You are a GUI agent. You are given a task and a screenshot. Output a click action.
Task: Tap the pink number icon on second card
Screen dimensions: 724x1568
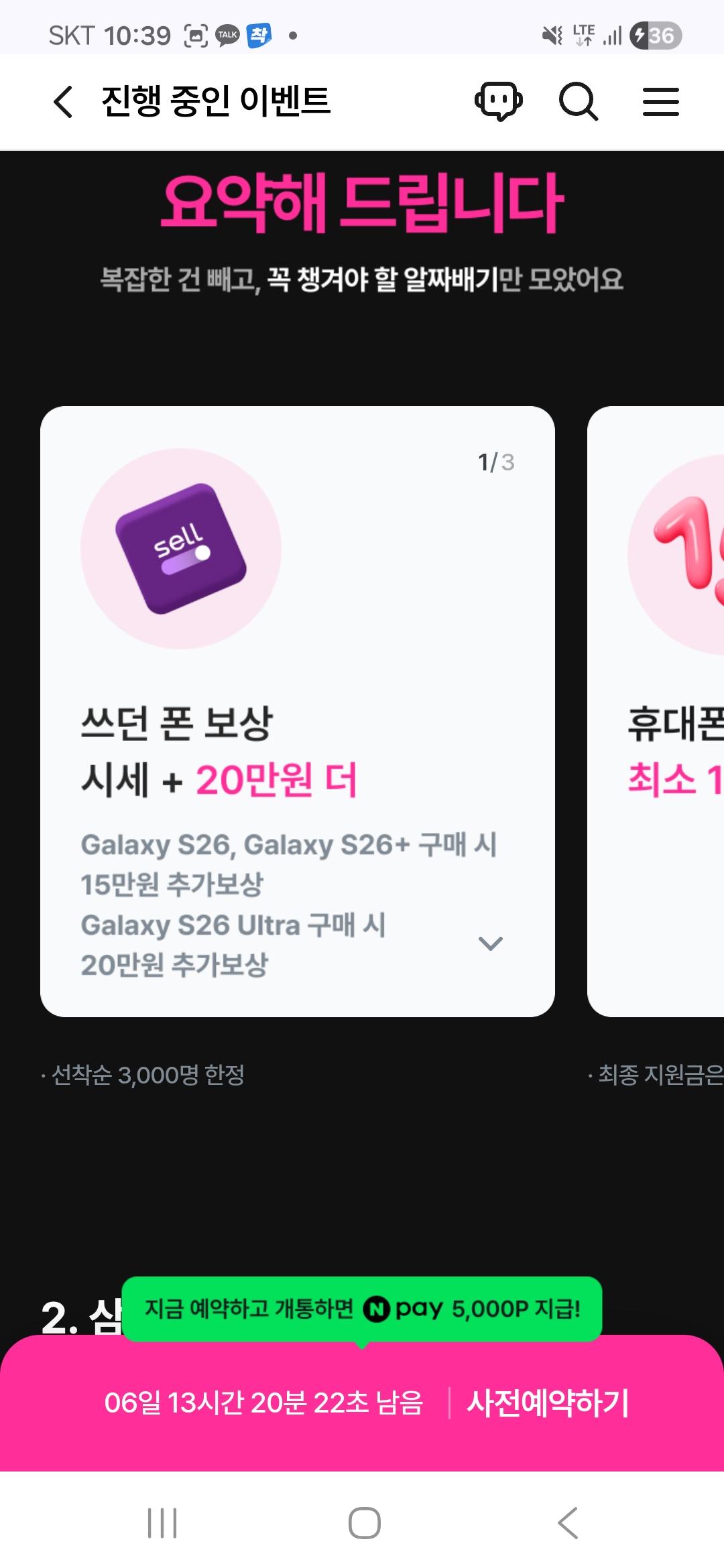tap(677, 555)
